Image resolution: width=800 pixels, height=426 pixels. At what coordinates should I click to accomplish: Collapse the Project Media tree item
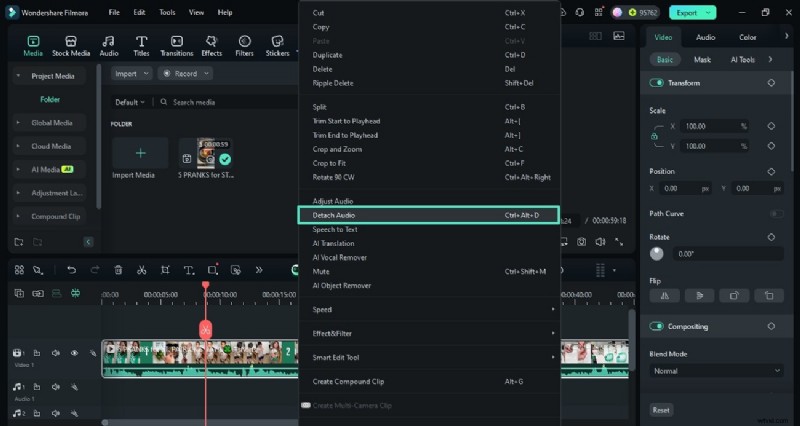pos(18,76)
